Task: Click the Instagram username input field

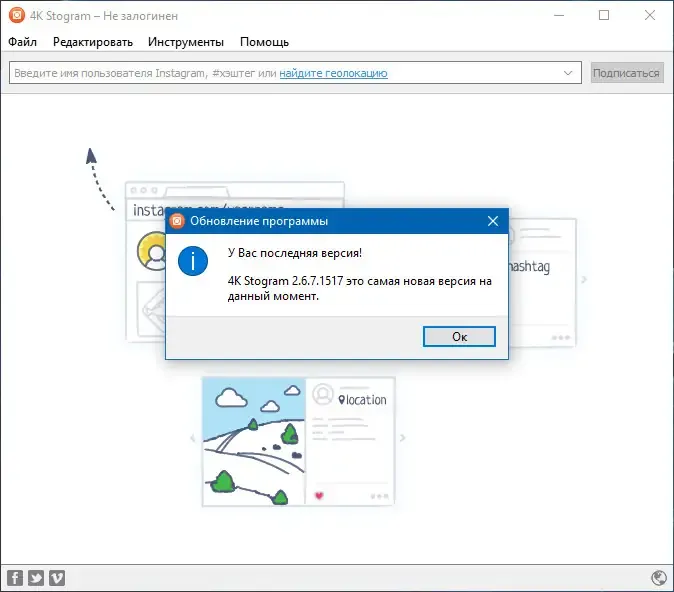Action: [295, 73]
